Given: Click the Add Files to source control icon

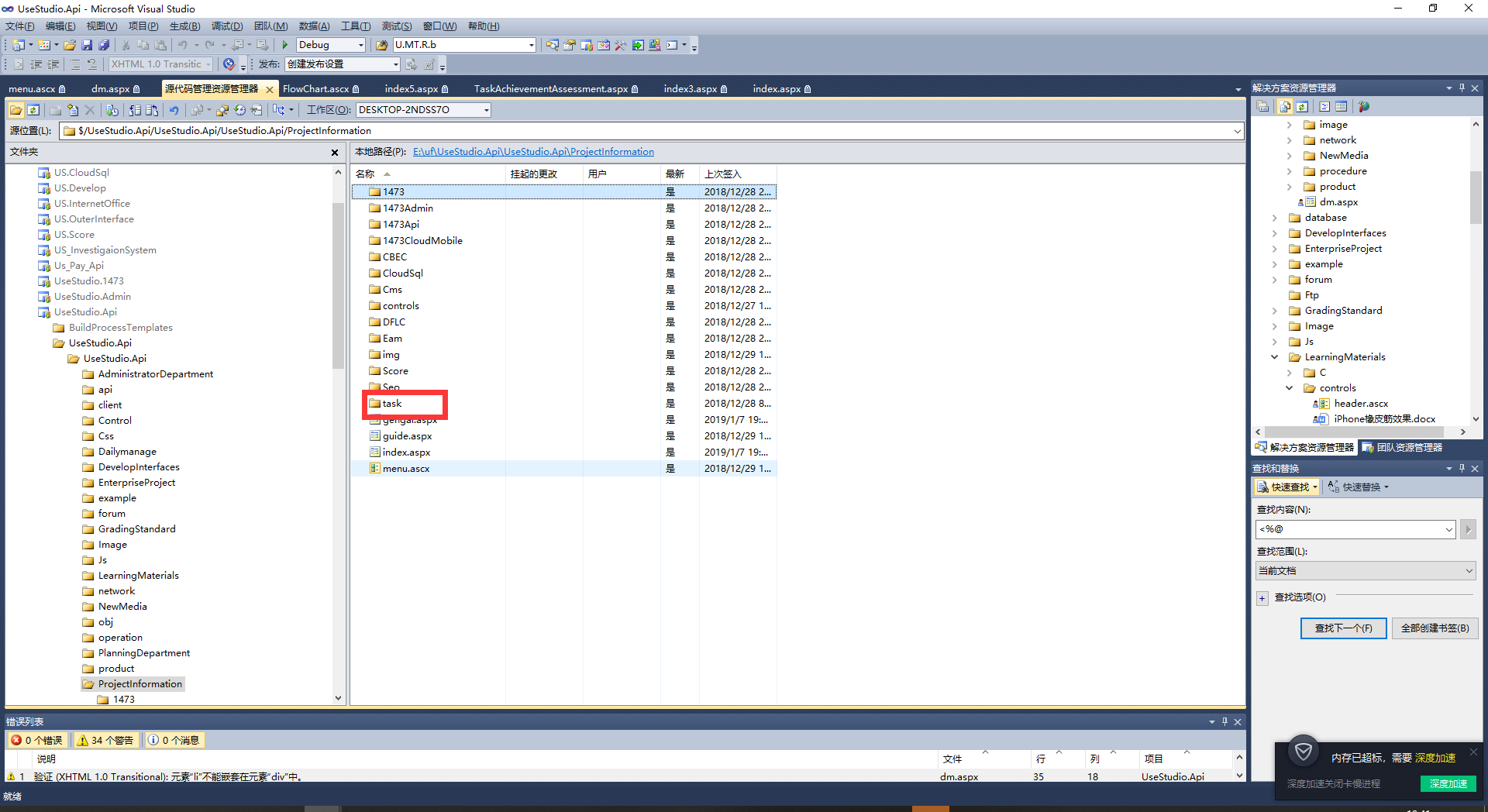Looking at the screenshot, I should [73, 110].
